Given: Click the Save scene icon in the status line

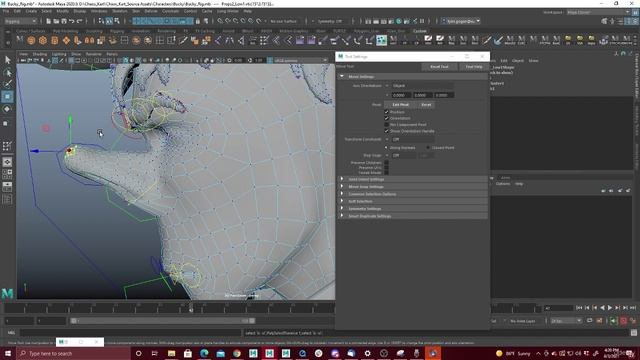Looking at the screenshot, I should 64,21.
